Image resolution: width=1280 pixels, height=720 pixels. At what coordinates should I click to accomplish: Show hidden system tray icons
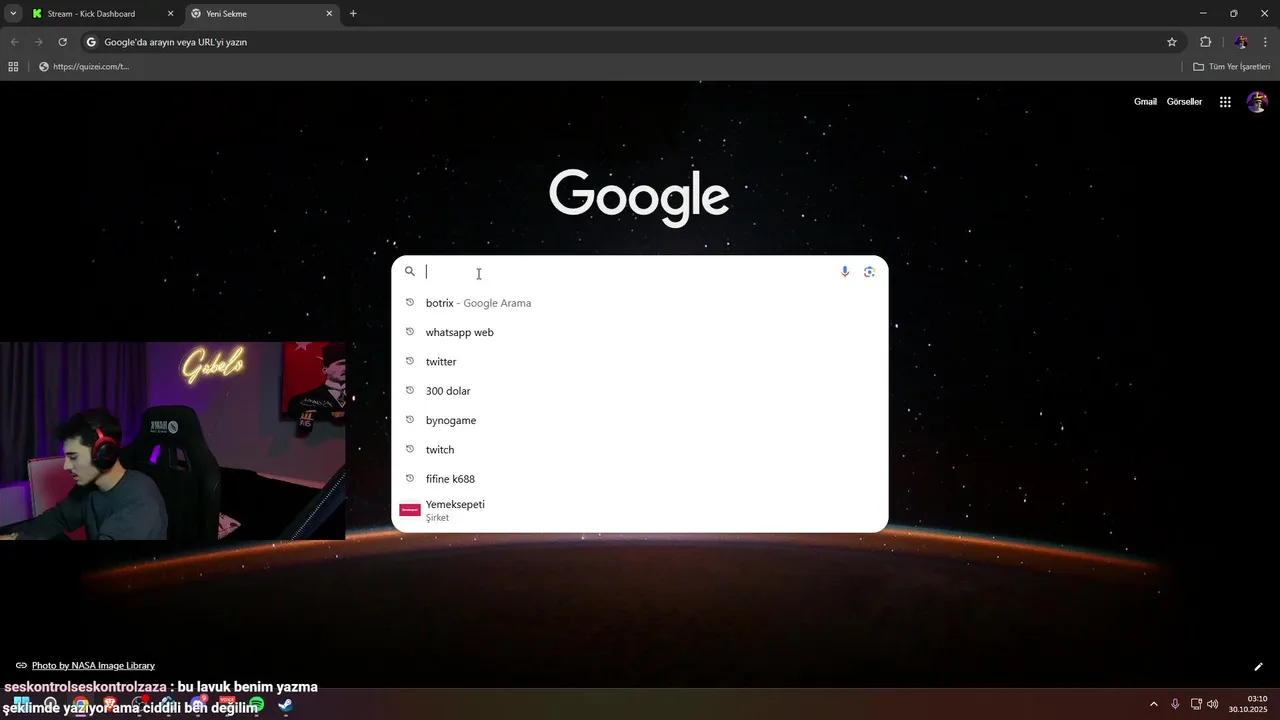1153,704
